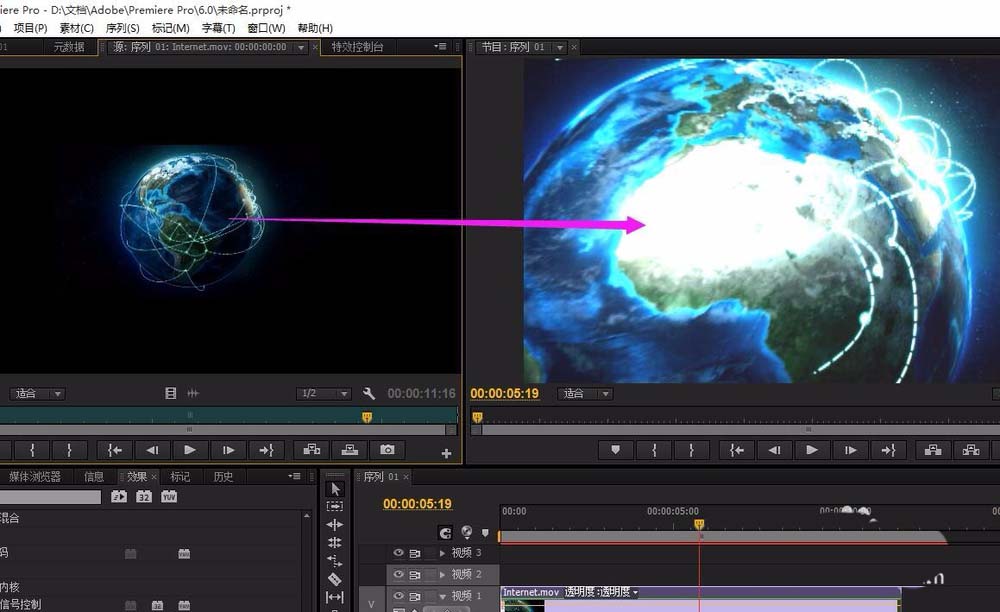Mark Out point in Program monitor

click(691, 450)
